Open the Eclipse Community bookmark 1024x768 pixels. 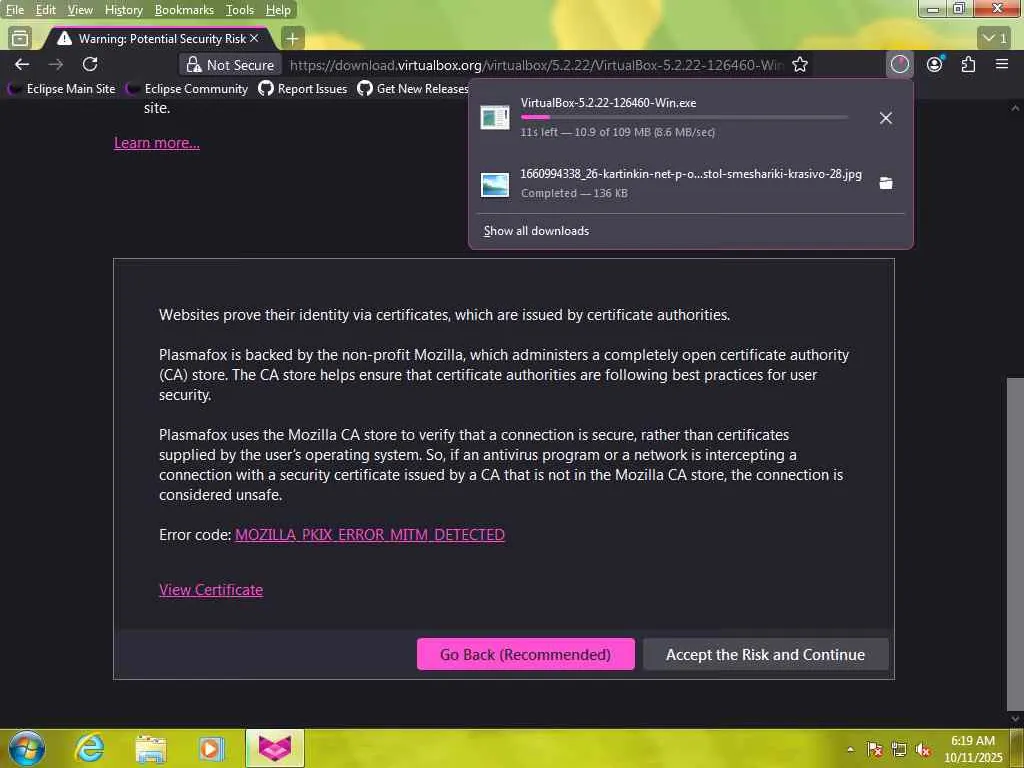[187, 89]
